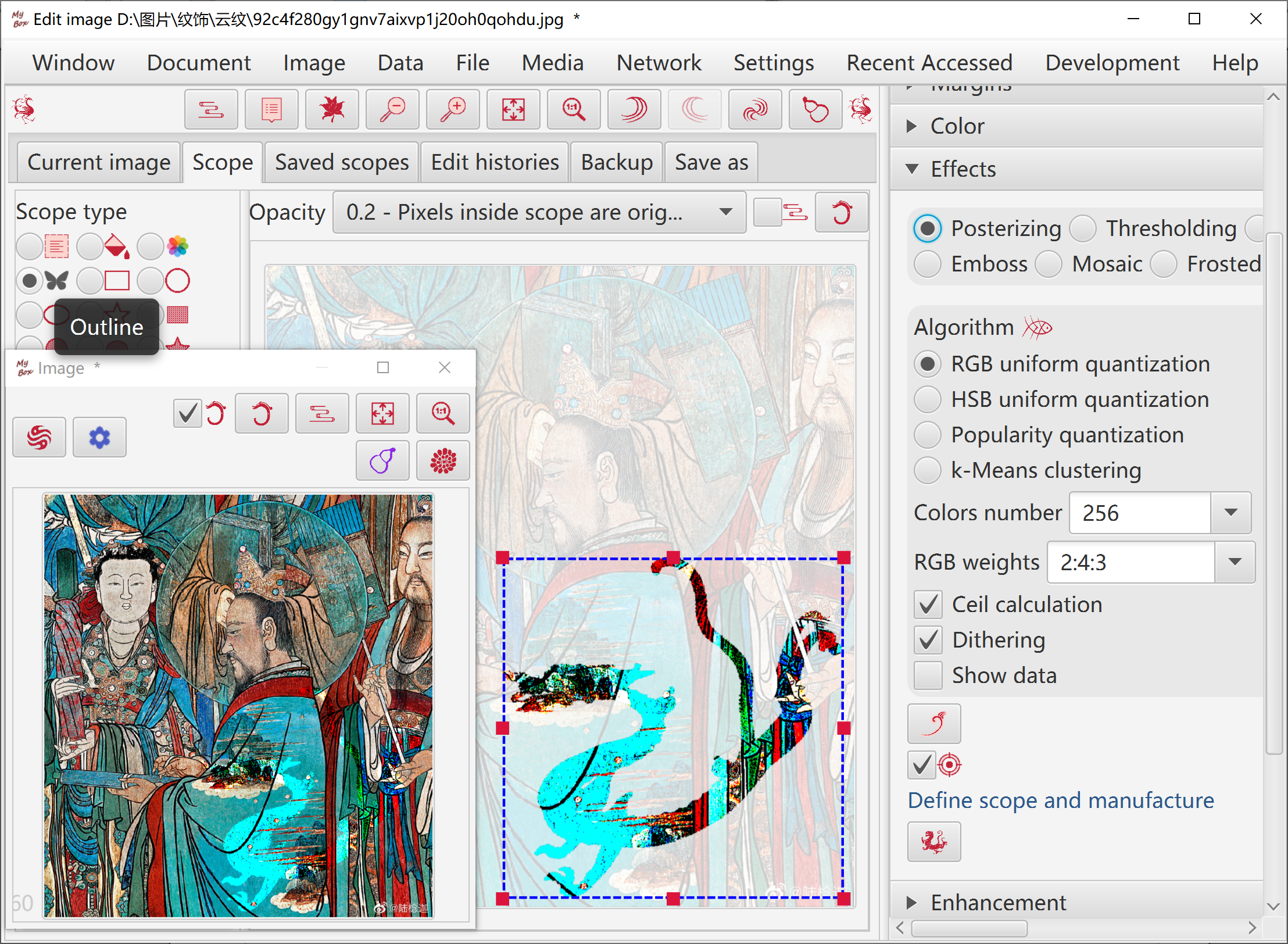Click the phoenix icon at toolbar left end

(x=24, y=109)
